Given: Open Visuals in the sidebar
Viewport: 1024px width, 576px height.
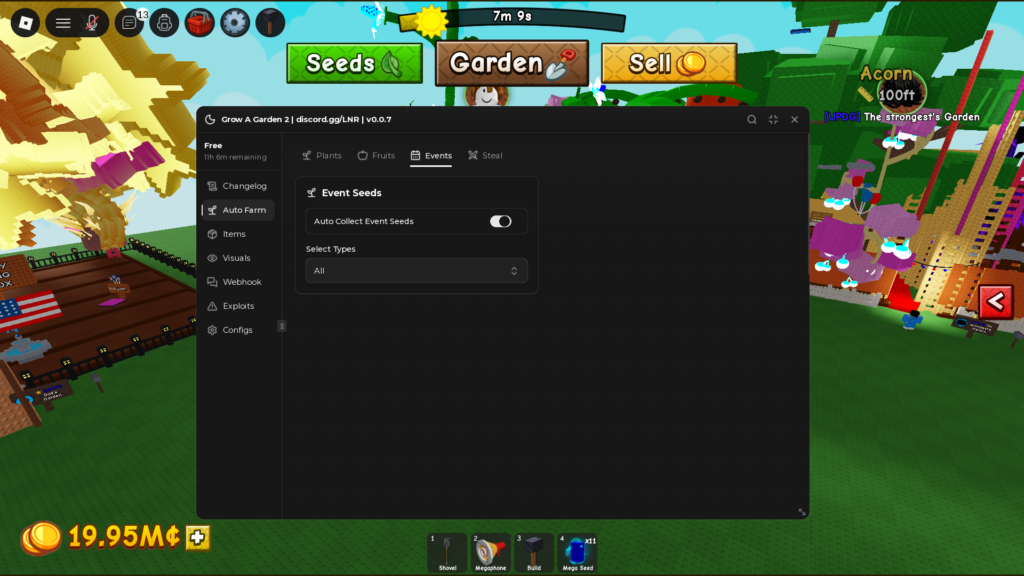Looking at the screenshot, I should click(x=238, y=258).
